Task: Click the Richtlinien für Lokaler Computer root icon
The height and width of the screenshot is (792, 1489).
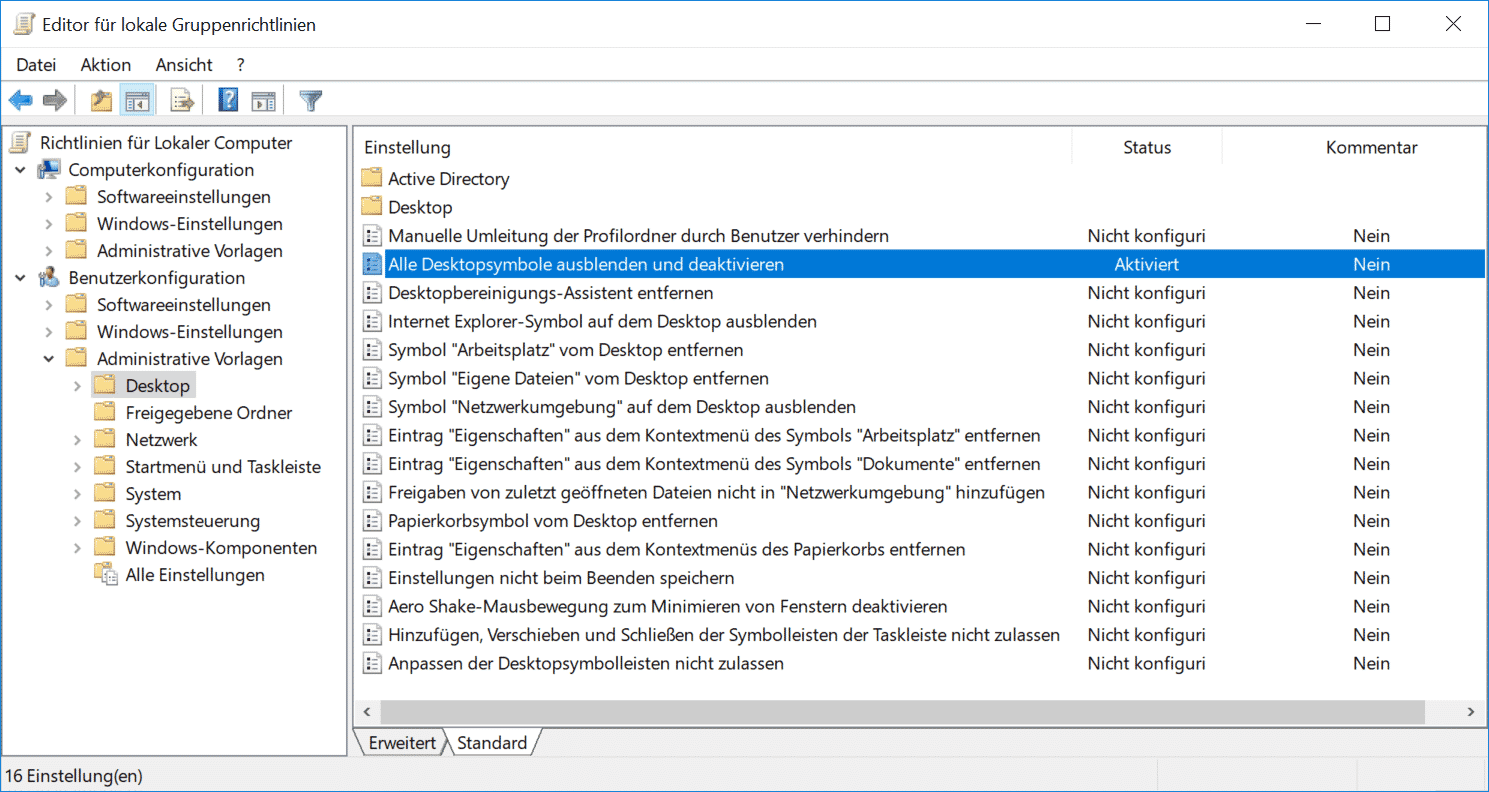Action: click(x=21, y=143)
